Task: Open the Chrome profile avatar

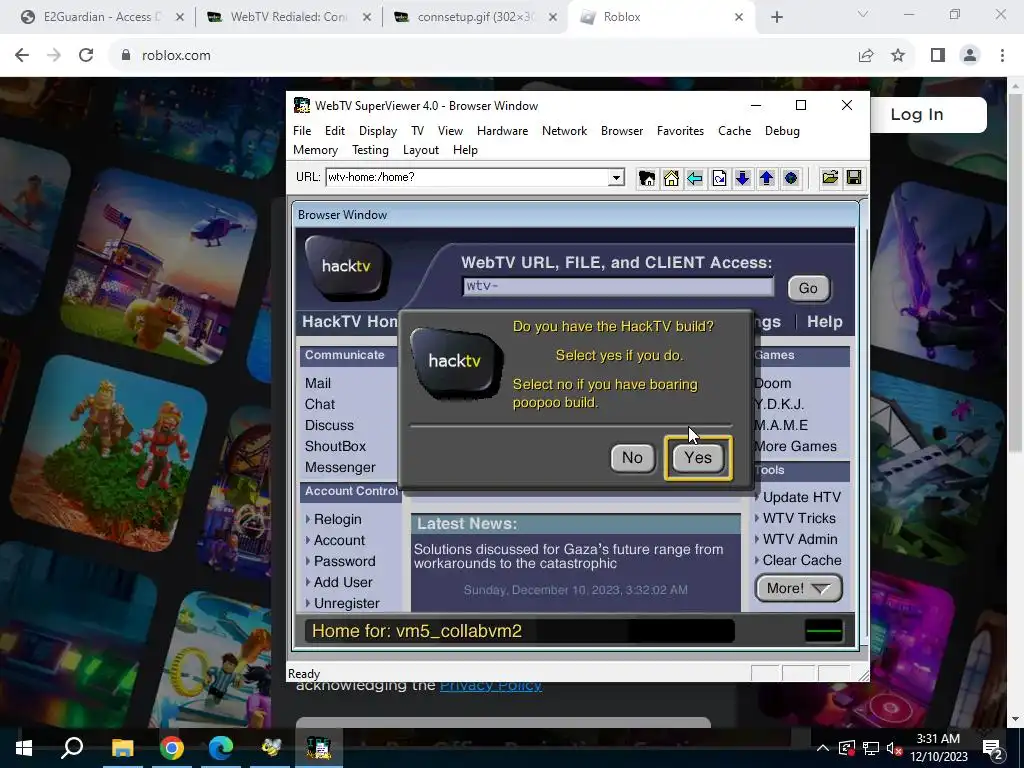Action: point(970,56)
